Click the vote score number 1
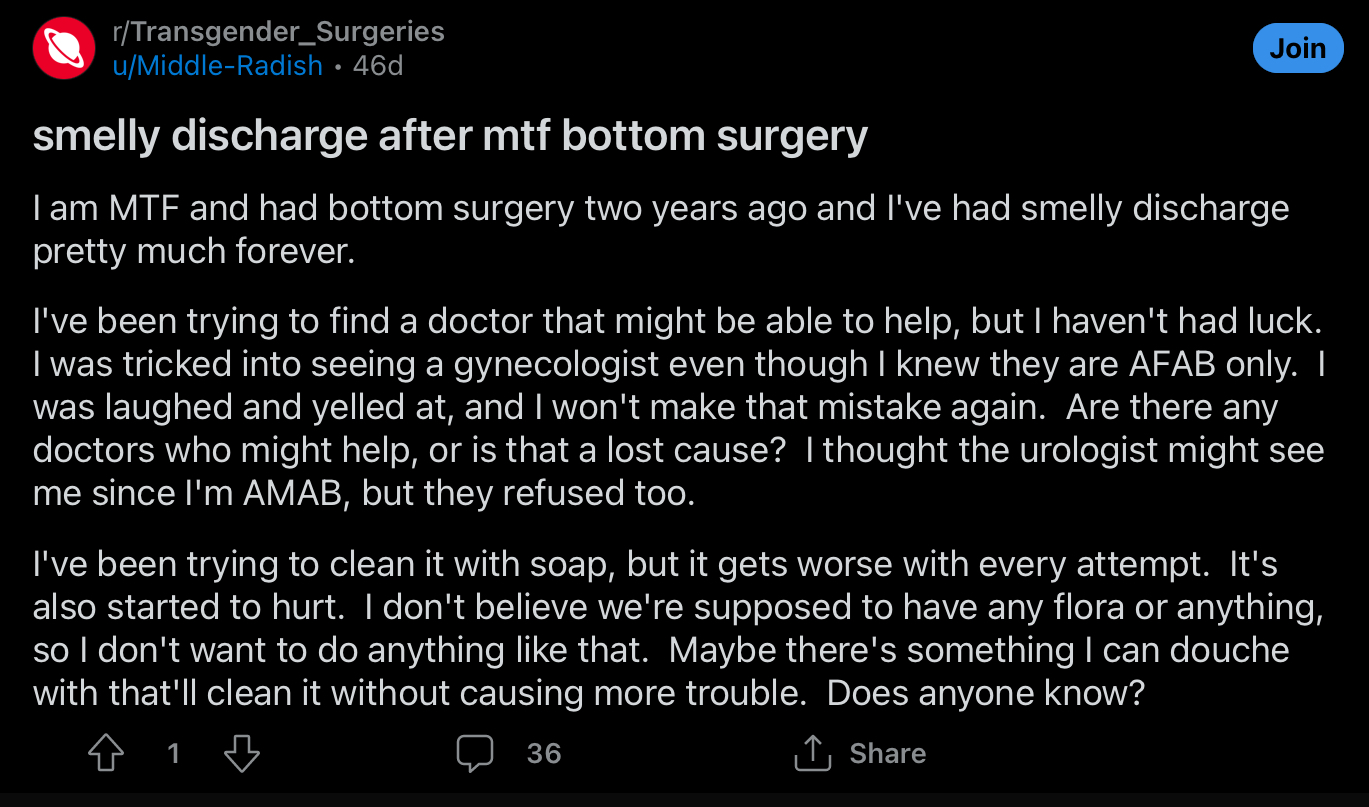The width and height of the screenshot is (1369, 807). [x=174, y=753]
